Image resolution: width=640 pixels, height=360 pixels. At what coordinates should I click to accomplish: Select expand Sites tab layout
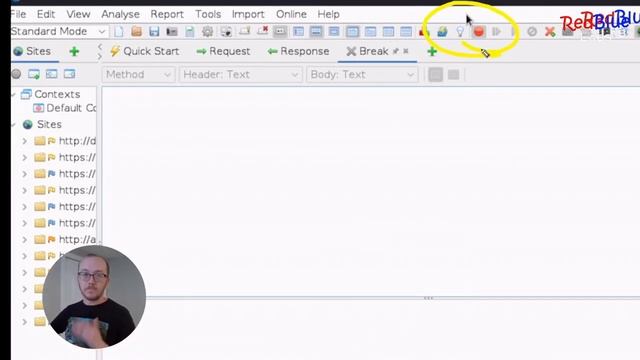coord(298,31)
